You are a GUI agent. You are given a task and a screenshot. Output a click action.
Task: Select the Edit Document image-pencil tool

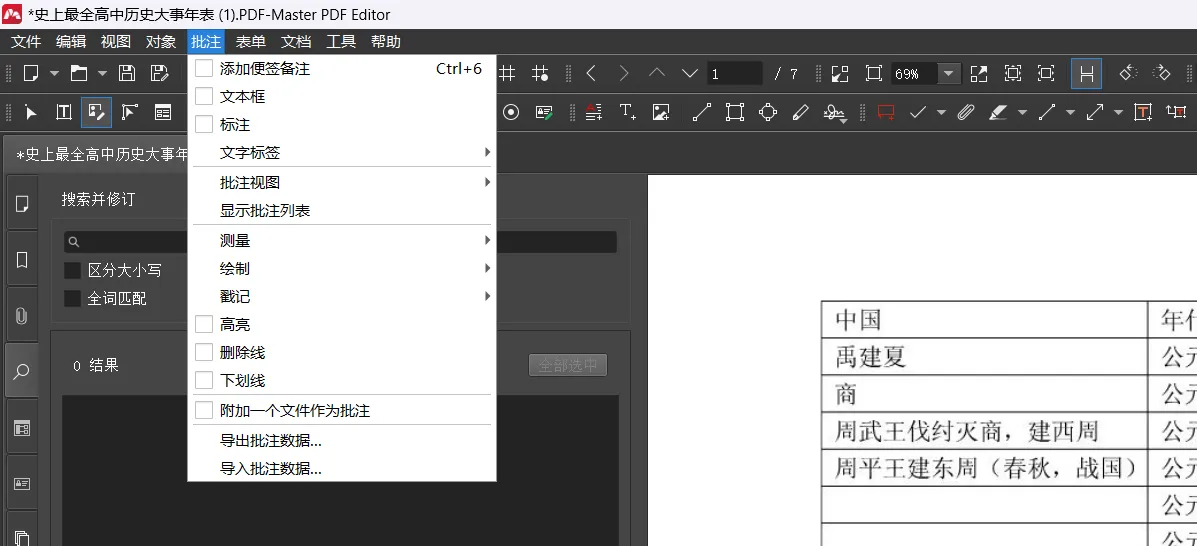pyautogui.click(x=96, y=112)
